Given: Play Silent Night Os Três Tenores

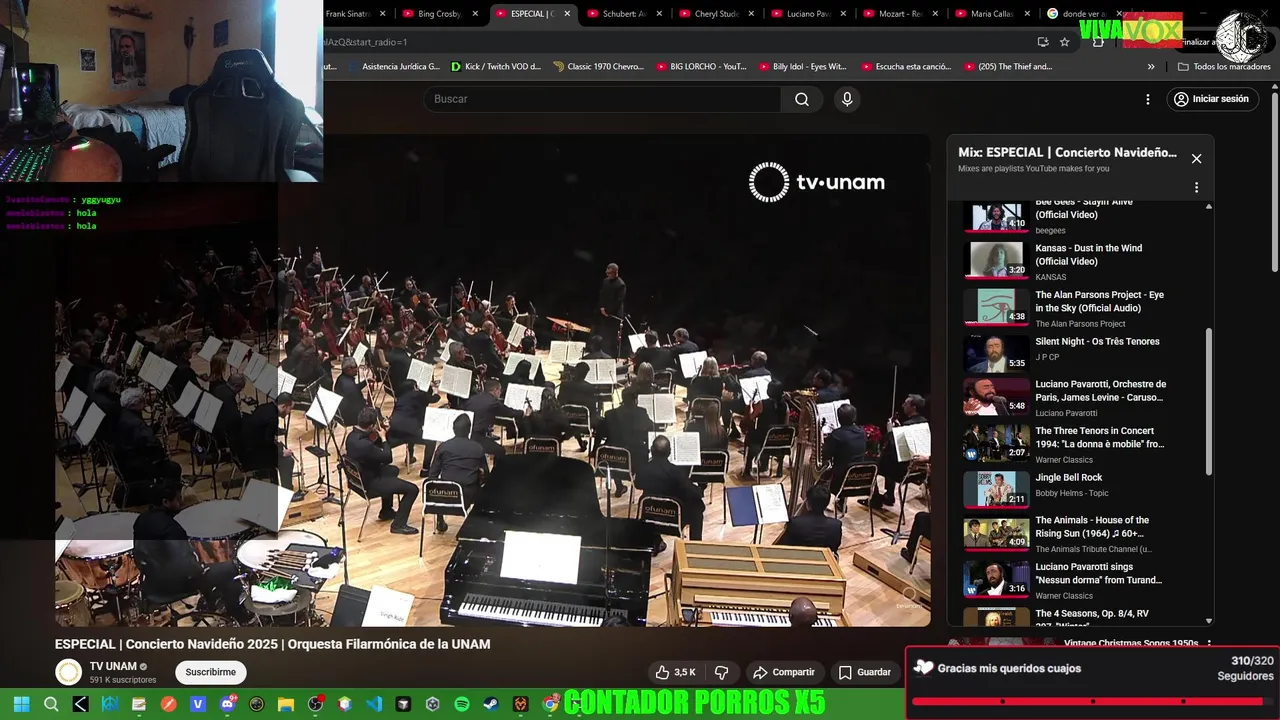Looking at the screenshot, I should pos(995,353).
